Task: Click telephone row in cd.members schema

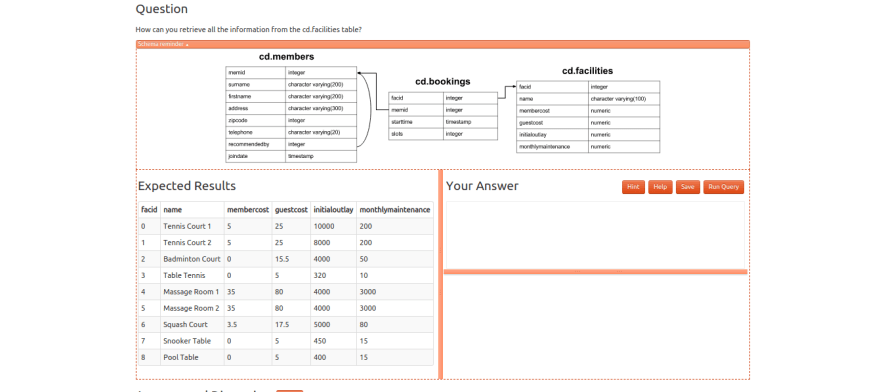Action: 291,132
